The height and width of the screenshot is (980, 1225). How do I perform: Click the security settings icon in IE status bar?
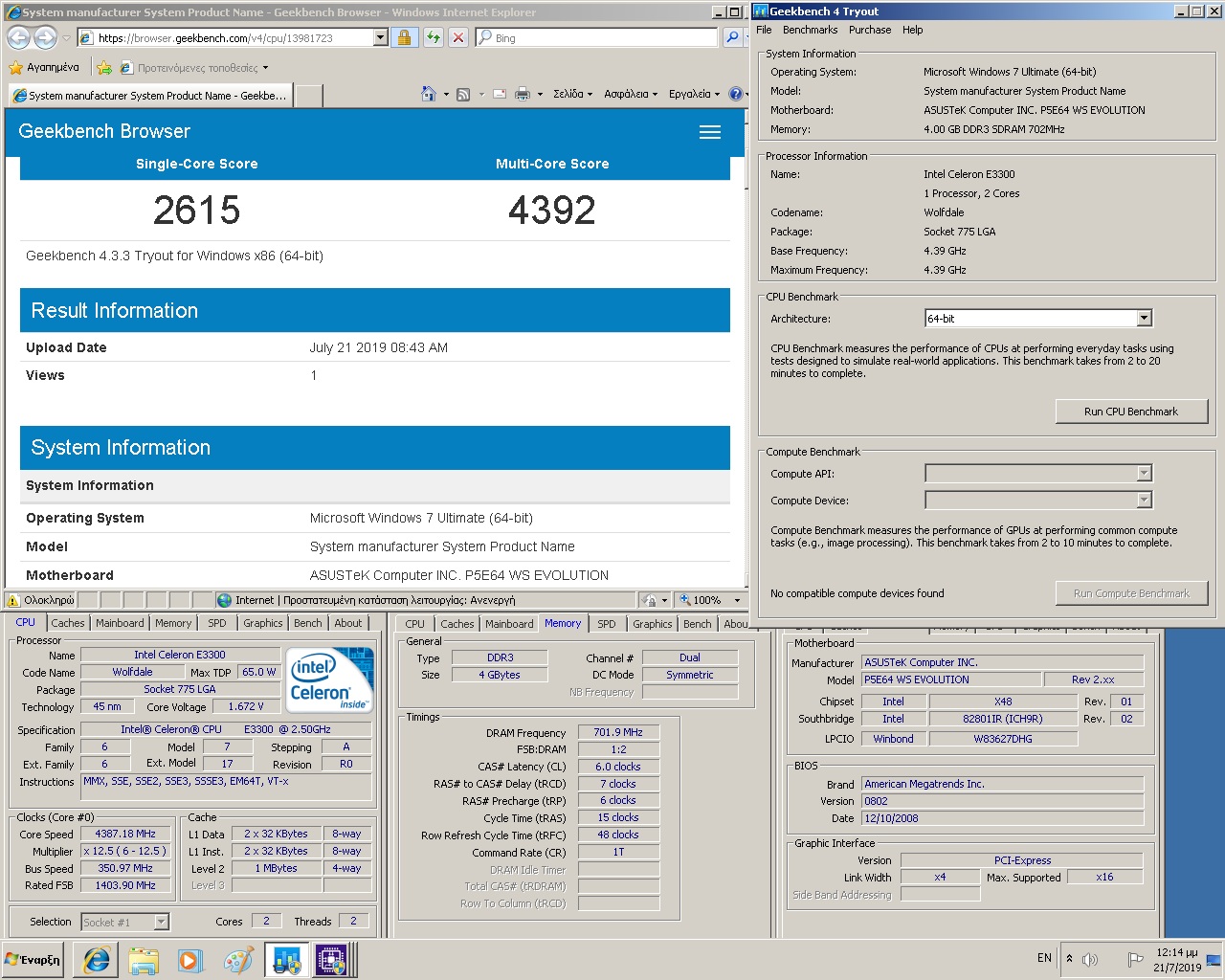point(651,600)
